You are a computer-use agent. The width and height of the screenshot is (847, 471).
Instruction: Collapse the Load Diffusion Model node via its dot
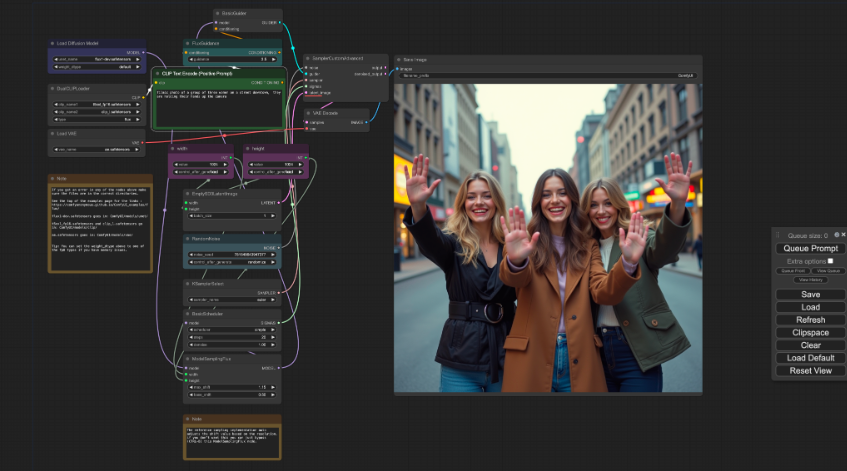point(52,43)
